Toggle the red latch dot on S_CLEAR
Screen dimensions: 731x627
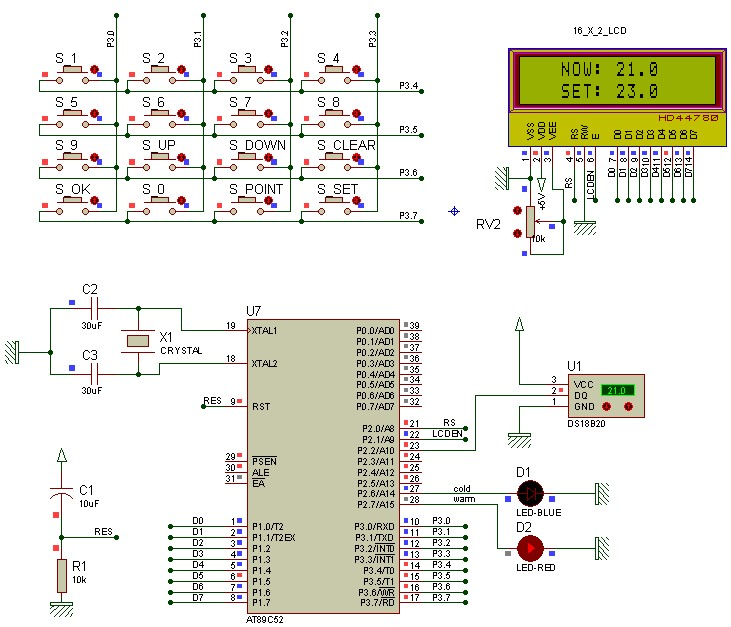click(x=357, y=157)
